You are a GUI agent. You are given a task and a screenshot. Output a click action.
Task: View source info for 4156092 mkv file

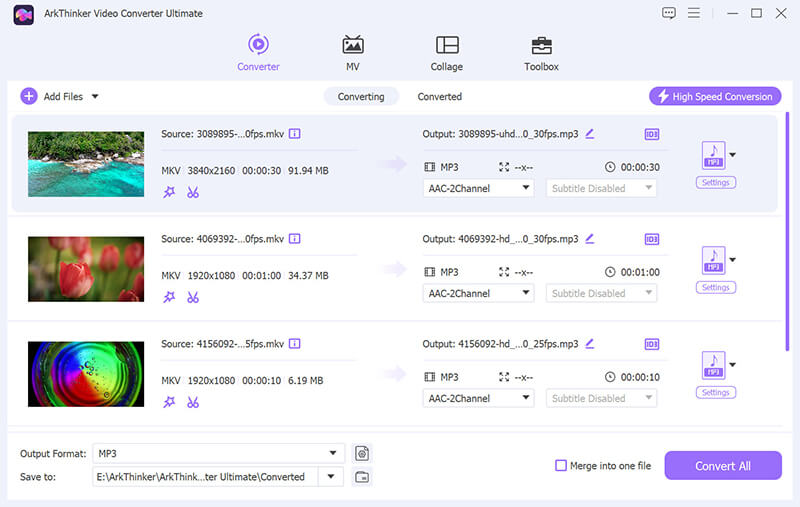(294, 344)
